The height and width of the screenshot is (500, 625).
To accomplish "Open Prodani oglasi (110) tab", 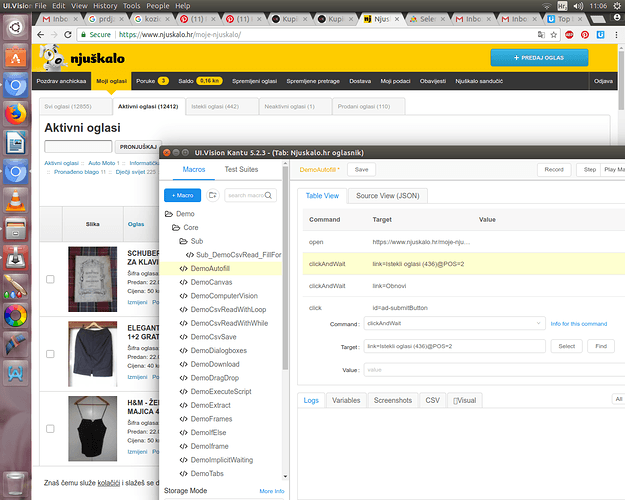I will pos(369,106).
